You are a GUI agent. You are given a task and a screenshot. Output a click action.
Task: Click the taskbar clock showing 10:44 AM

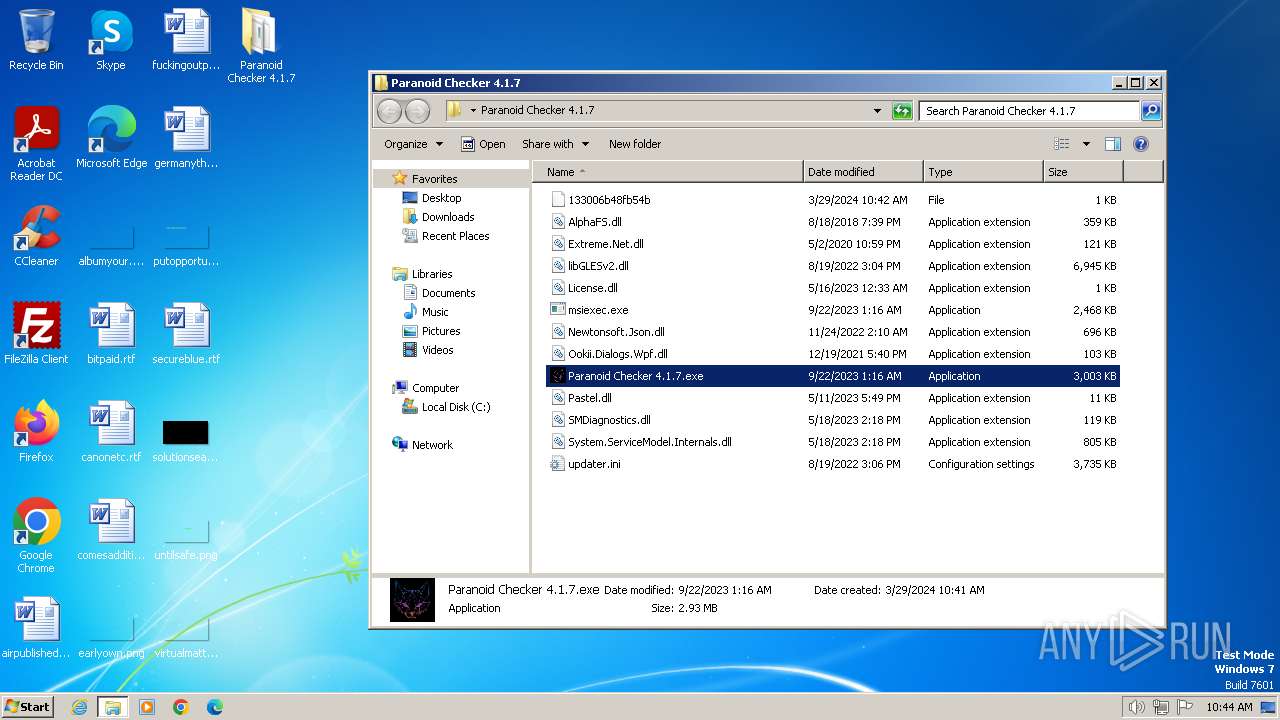(x=1229, y=707)
